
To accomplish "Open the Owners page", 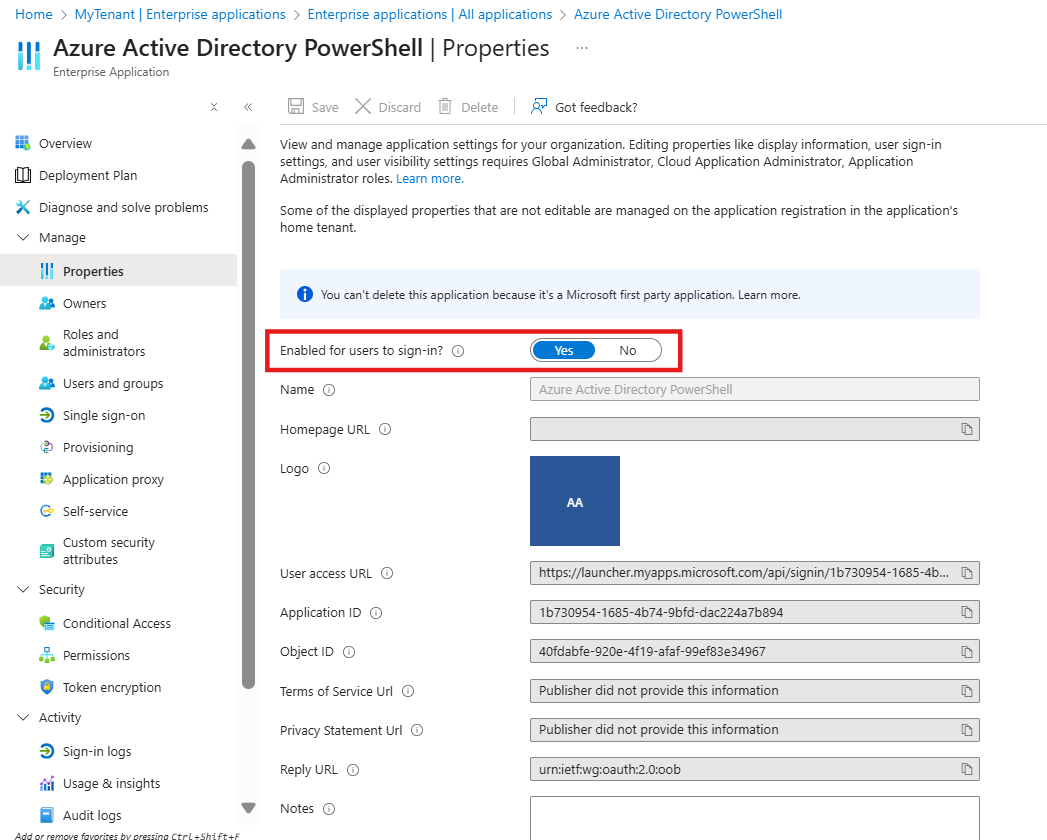I will pos(84,303).
